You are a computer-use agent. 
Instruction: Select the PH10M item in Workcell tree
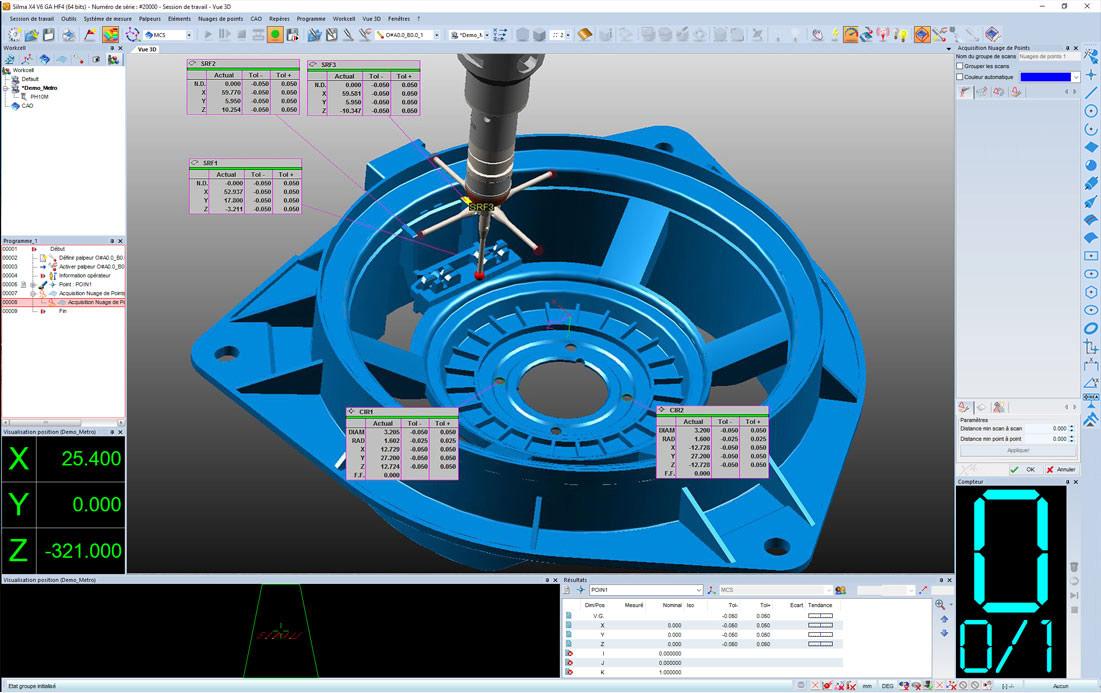[39, 97]
